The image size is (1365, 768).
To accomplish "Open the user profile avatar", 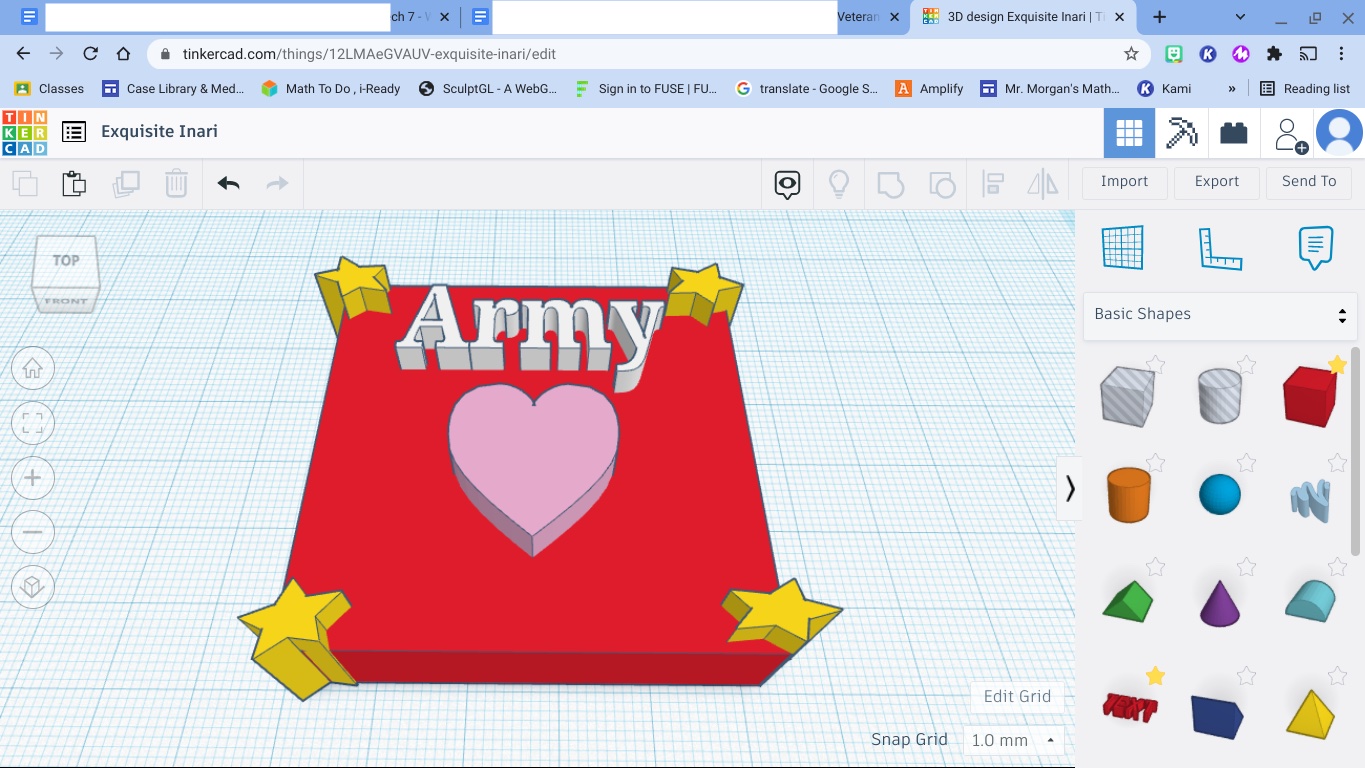I will 1340,133.
